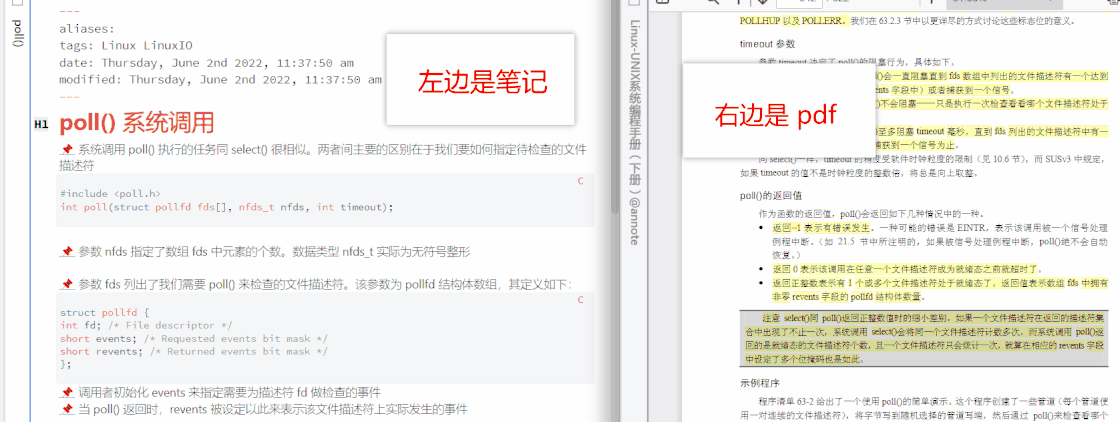Image resolution: width=1120 pixels, height=422 pixels.
Task: Click the 返回正整数表示 highlighted bullet in PDF
Action: (940, 289)
